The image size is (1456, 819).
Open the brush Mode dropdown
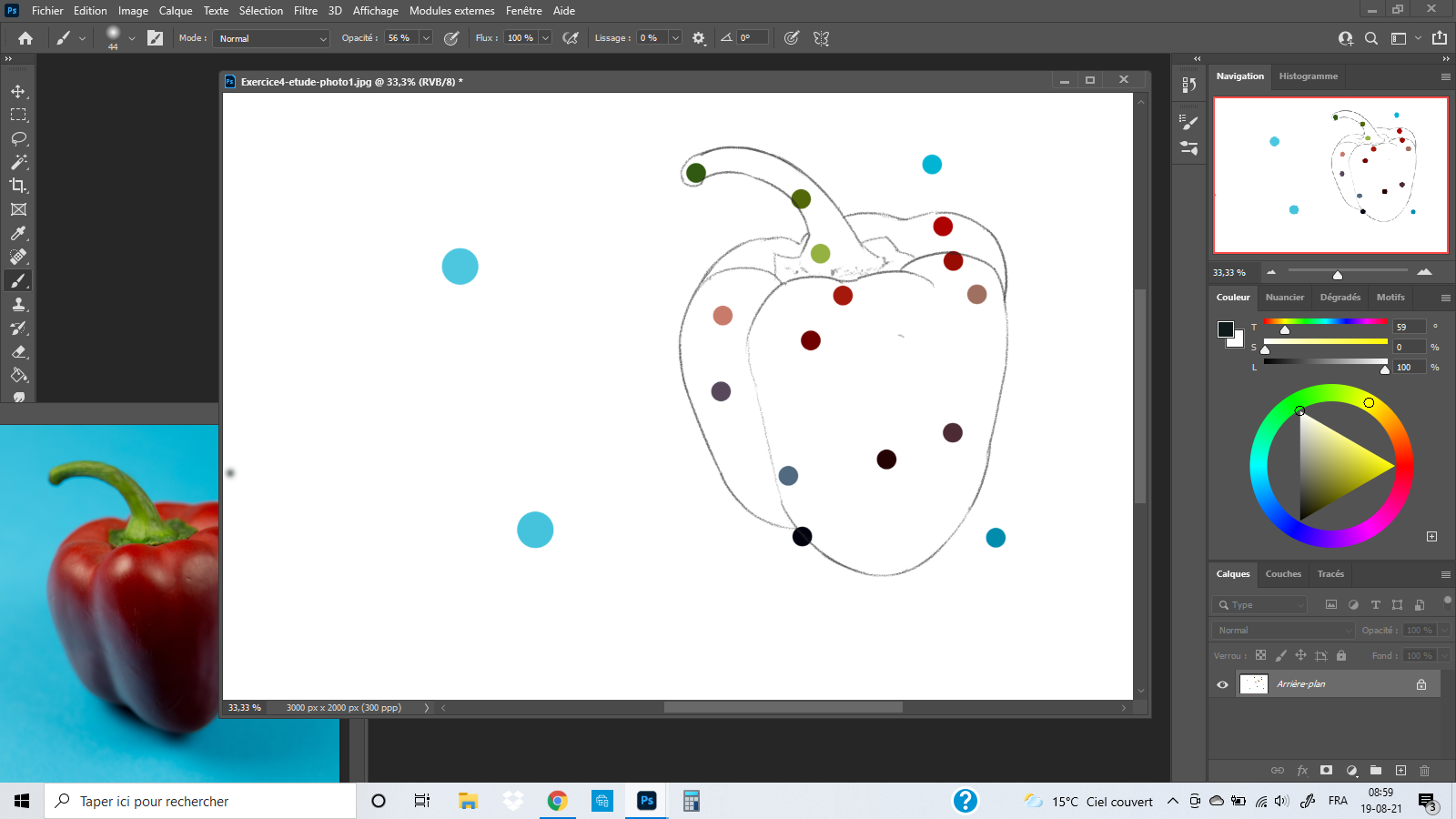(271, 38)
